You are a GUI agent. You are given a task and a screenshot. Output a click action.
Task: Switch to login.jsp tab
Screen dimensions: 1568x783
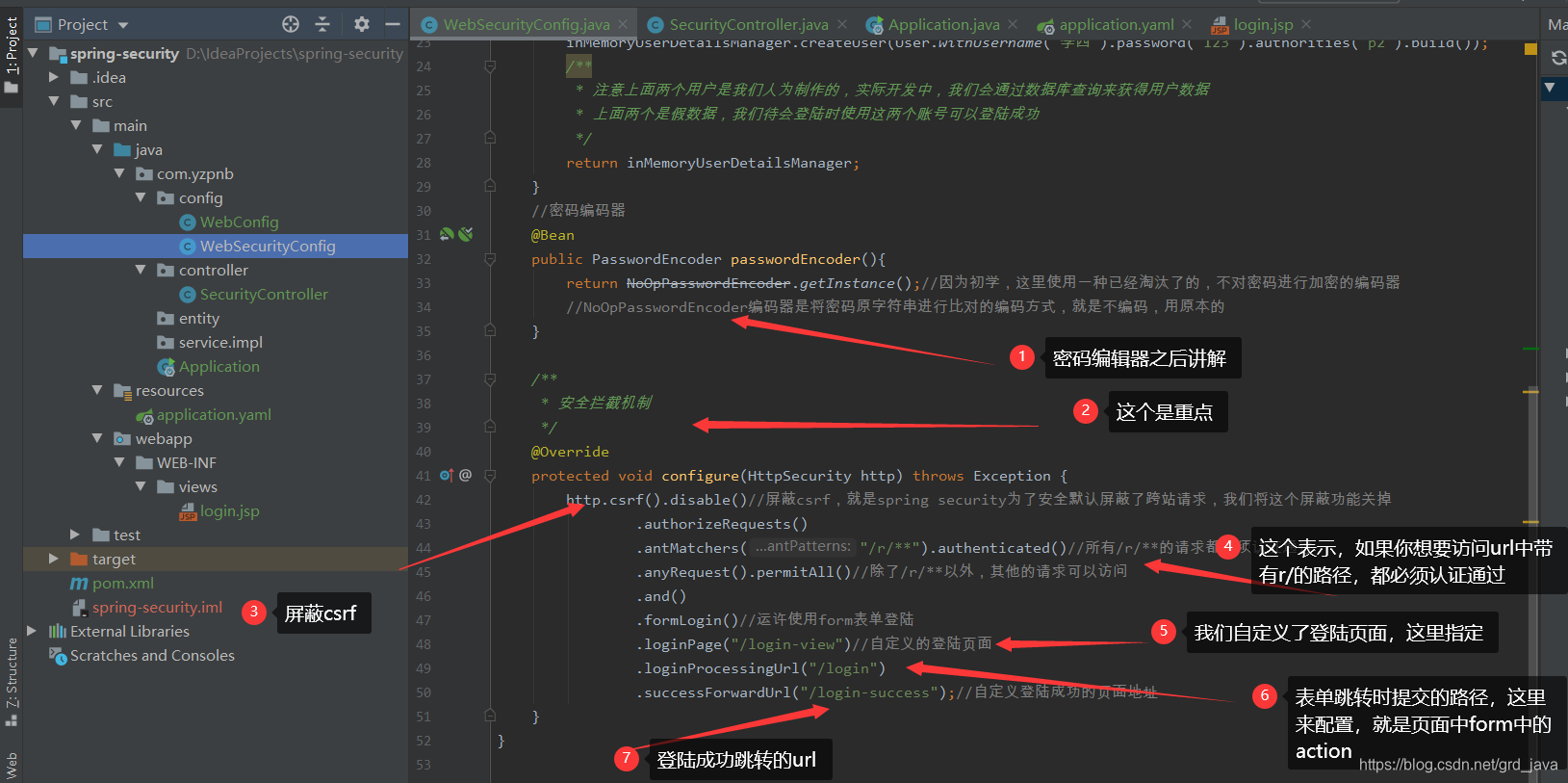pos(1263,24)
